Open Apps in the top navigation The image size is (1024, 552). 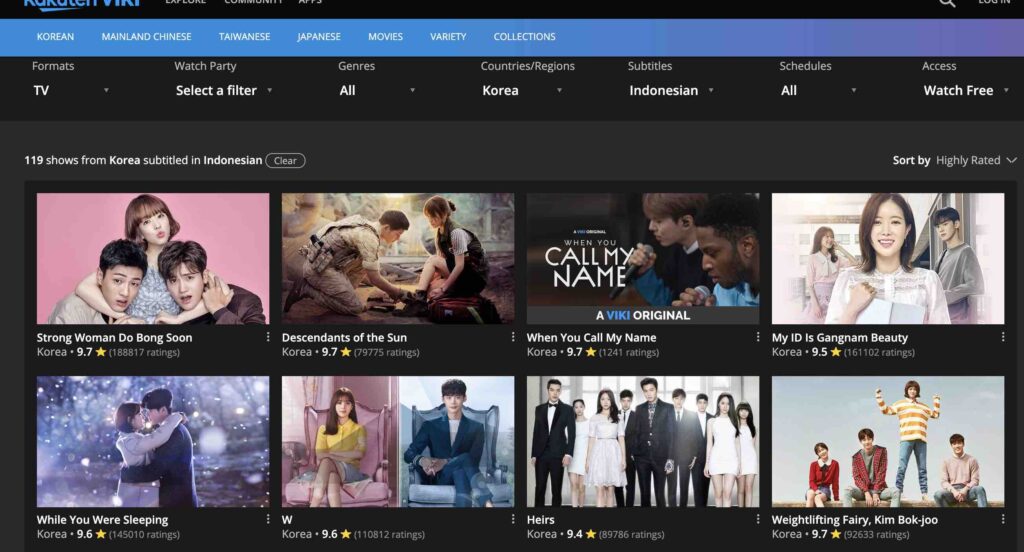coord(310,2)
